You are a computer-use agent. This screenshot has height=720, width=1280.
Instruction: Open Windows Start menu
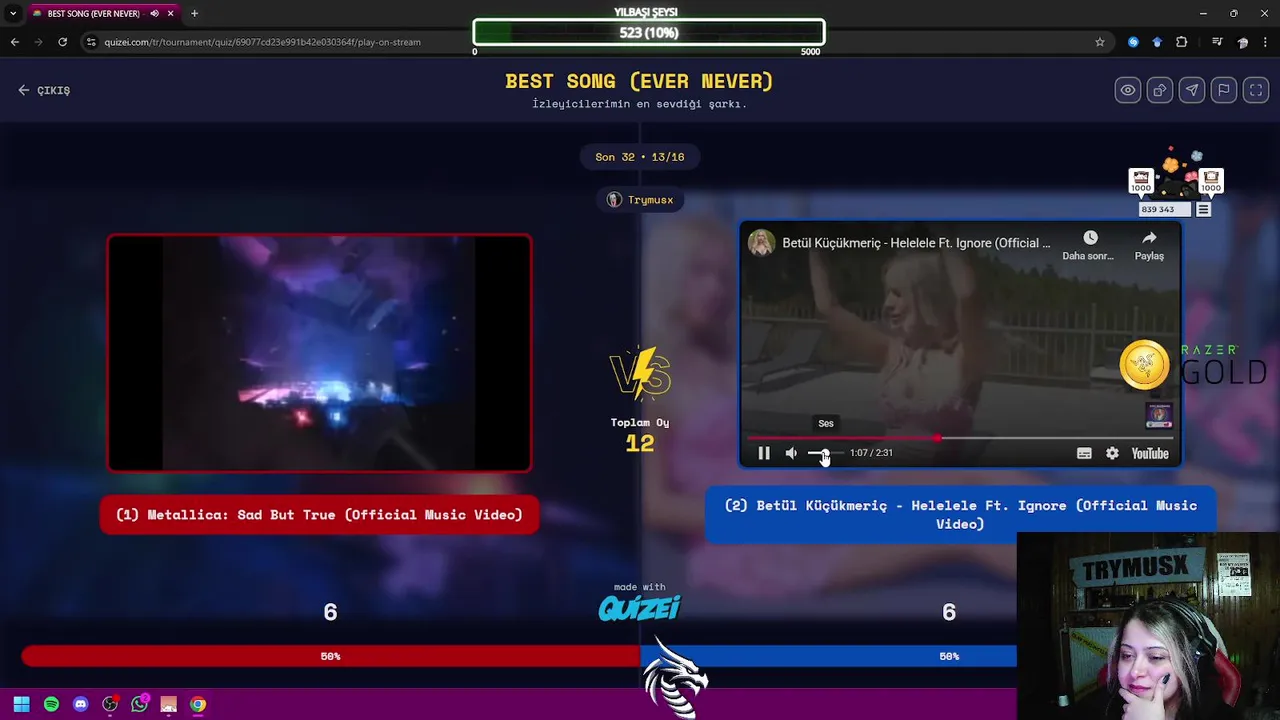[x=21, y=704]
